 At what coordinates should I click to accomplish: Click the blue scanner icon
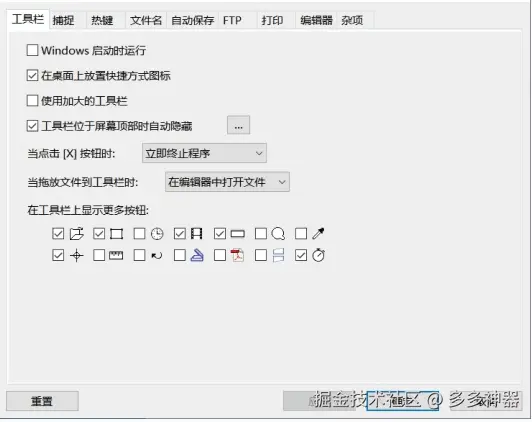[197, 255]
